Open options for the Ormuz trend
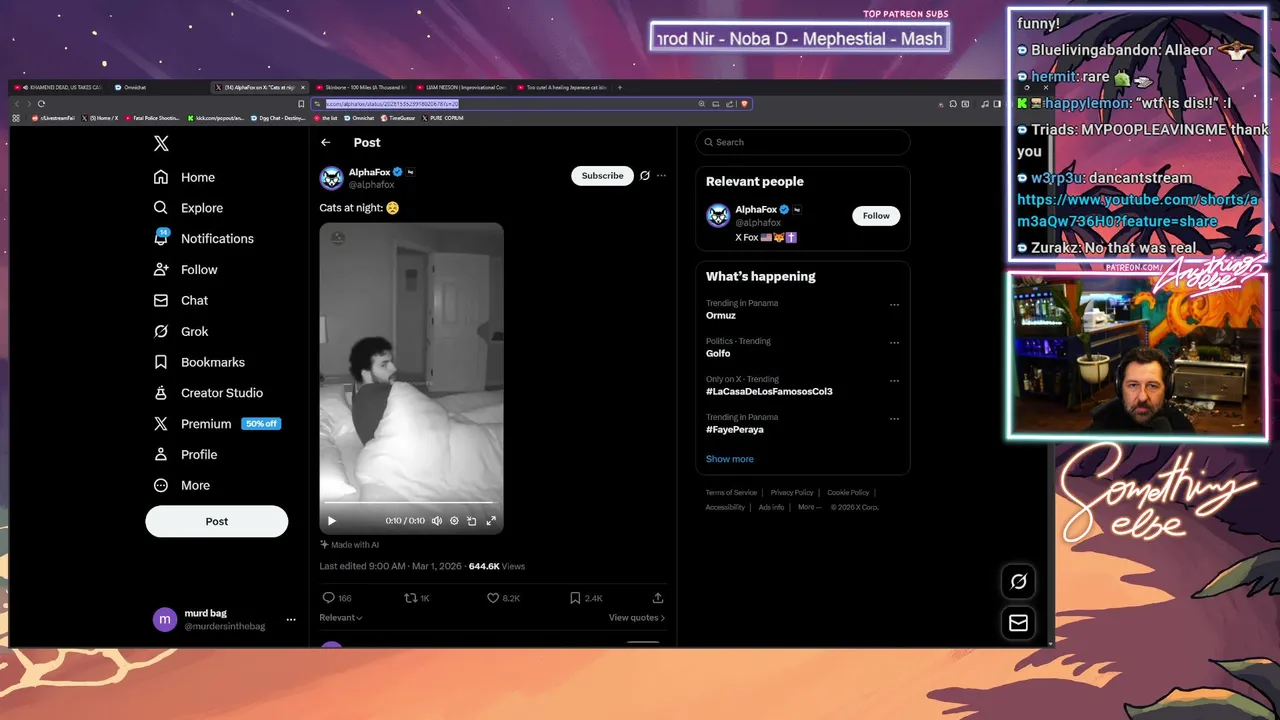This screenshot has height=720, width=1280. (x=894, y=305)
